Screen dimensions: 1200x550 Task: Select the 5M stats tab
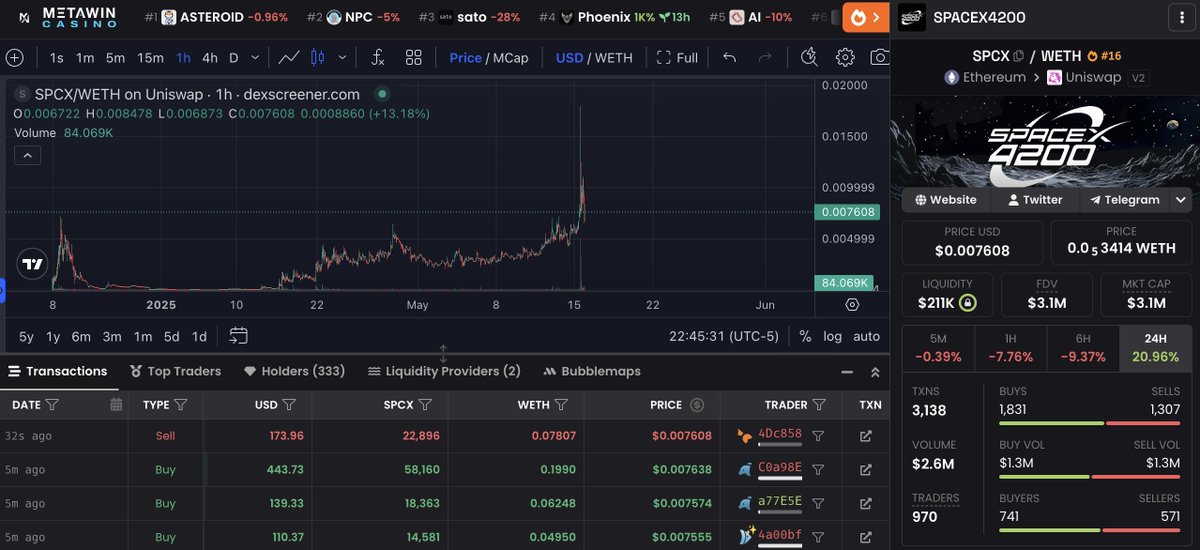click(x=938, y=349)
